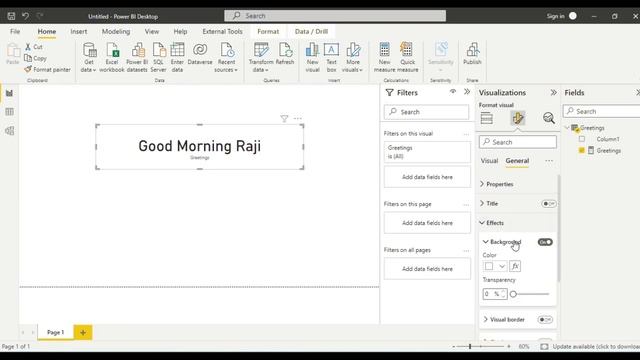The height and width of the screenshot is (360, 640).
Task: Toggle Filters pane visibility eye icon
Action: click(453, 92)
